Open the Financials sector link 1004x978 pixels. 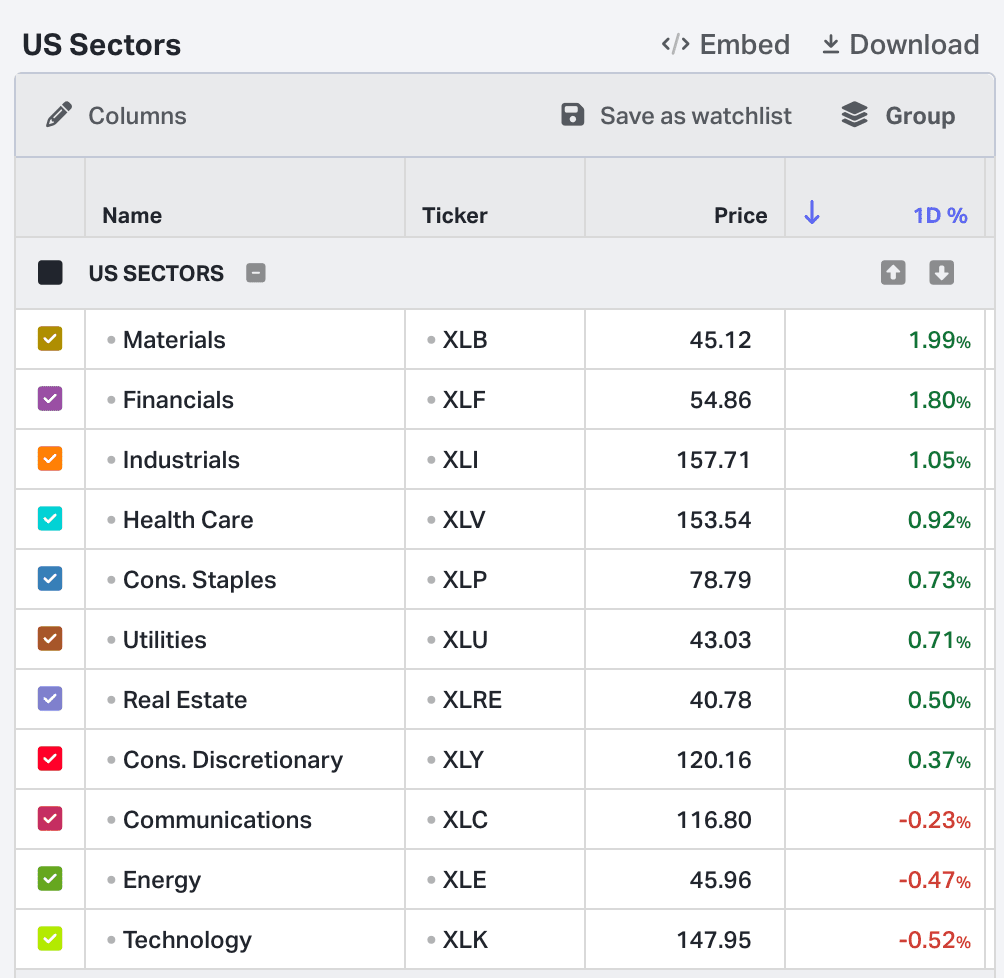click(x=178, y=400)
